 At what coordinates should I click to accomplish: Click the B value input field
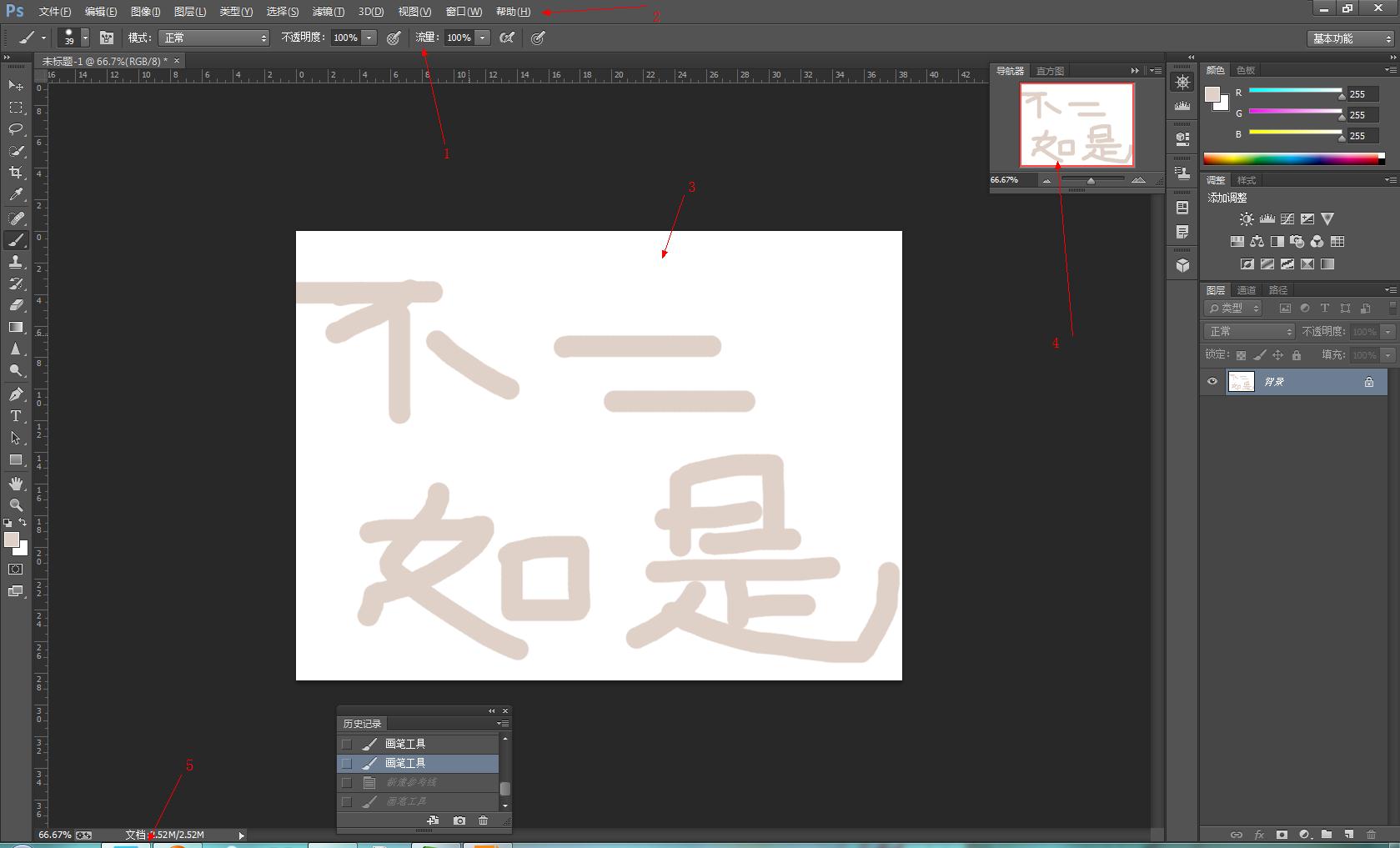click(1362, 136)
